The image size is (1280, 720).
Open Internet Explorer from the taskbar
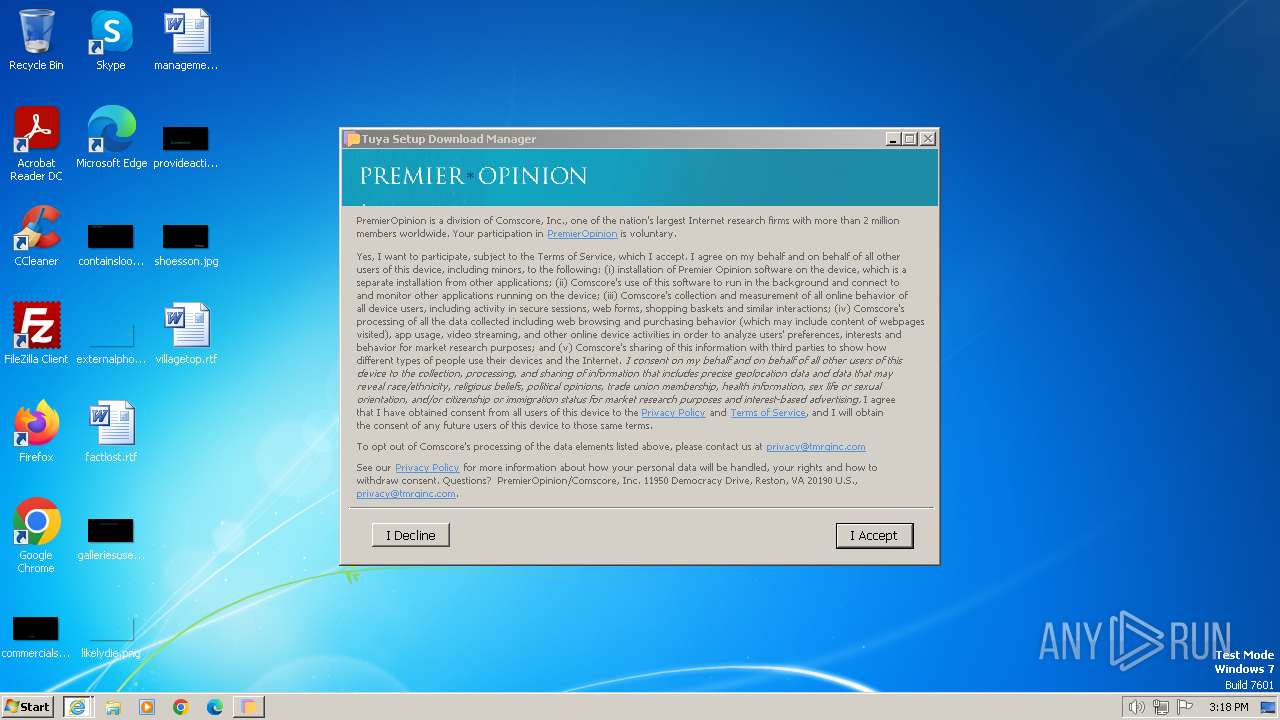click(x=77, y=707)
